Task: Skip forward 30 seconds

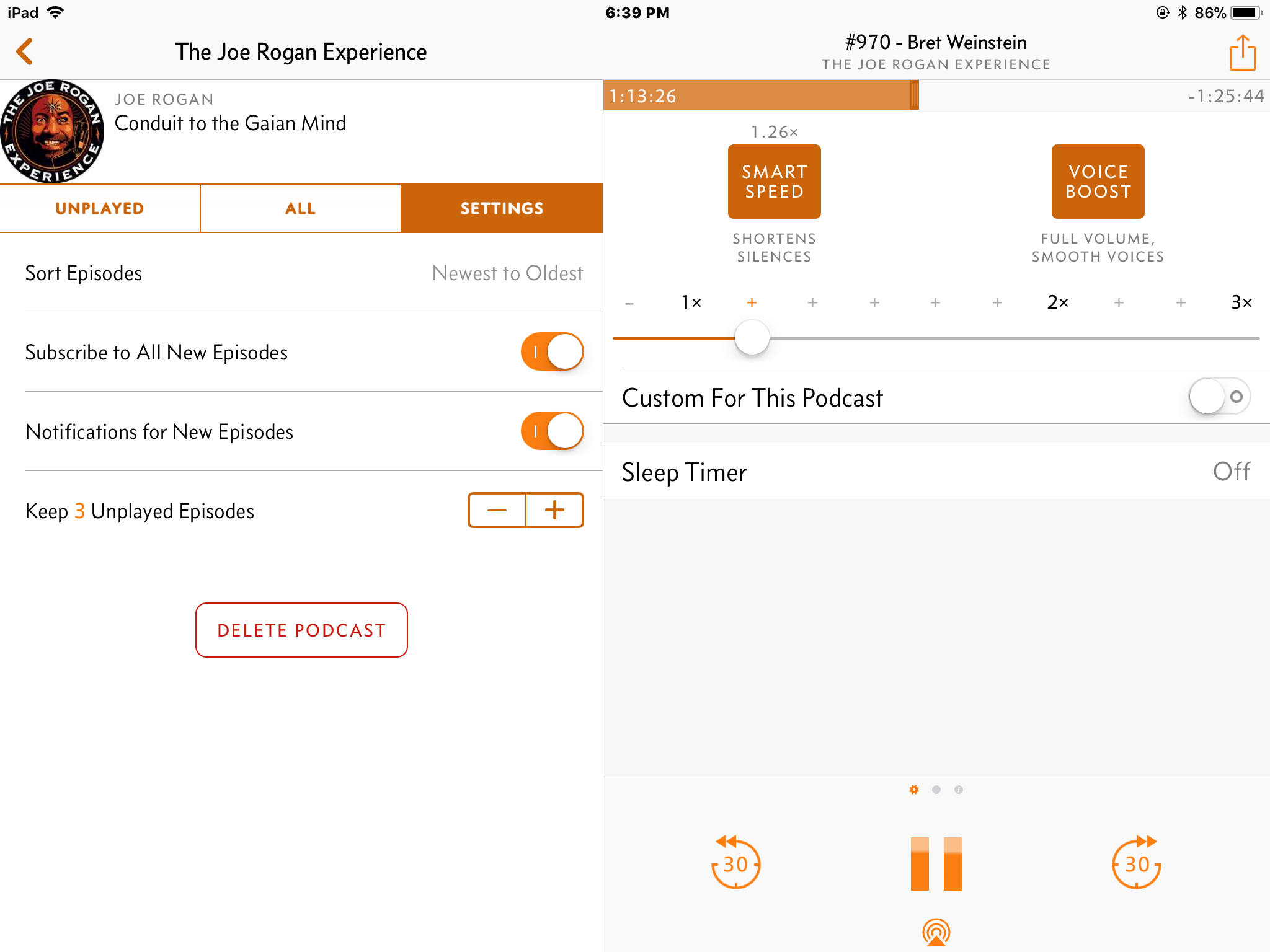Action: 1136,863
